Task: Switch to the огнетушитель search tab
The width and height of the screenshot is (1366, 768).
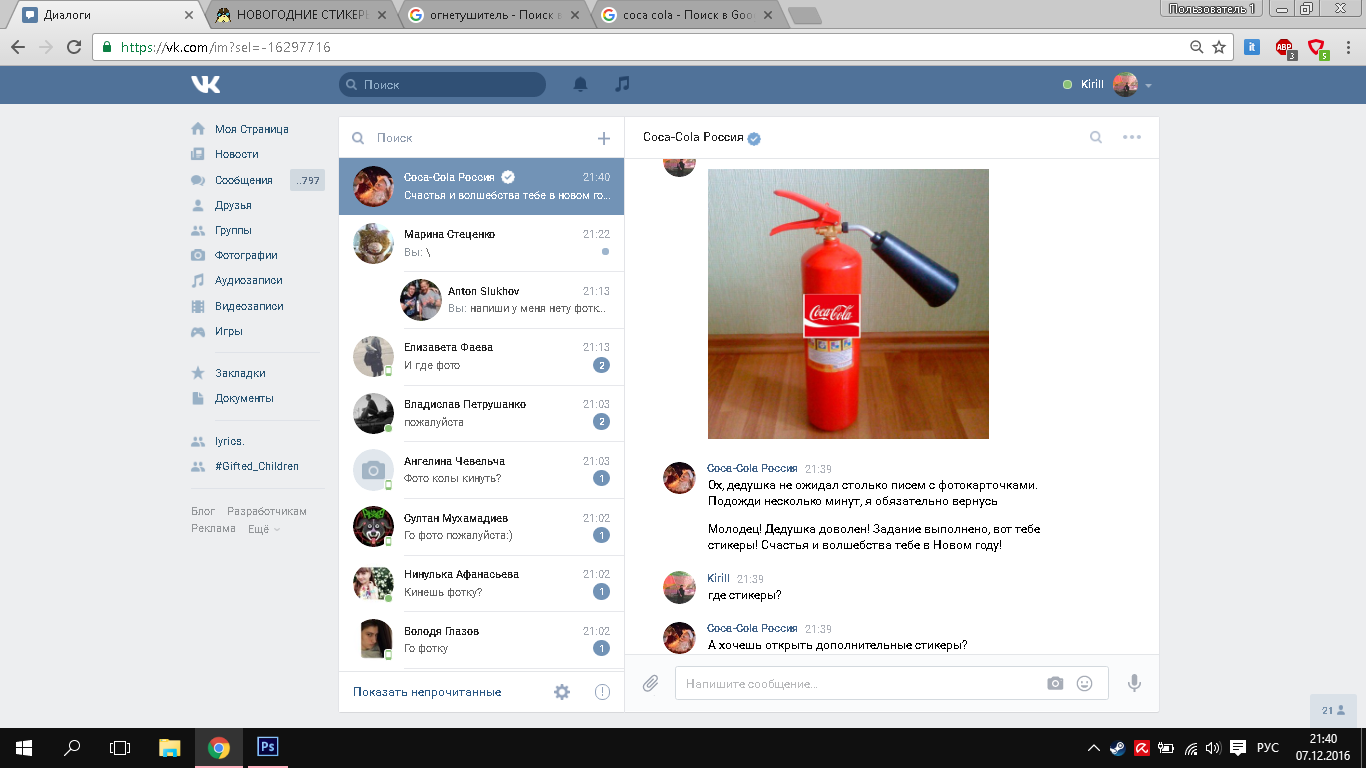Action: (x=493, y=16)
